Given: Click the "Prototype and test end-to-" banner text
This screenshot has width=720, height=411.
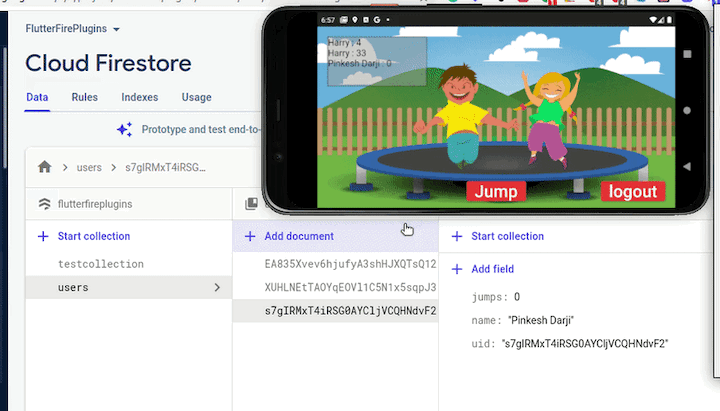Looking at the screenshot, I should click(200, 129).
